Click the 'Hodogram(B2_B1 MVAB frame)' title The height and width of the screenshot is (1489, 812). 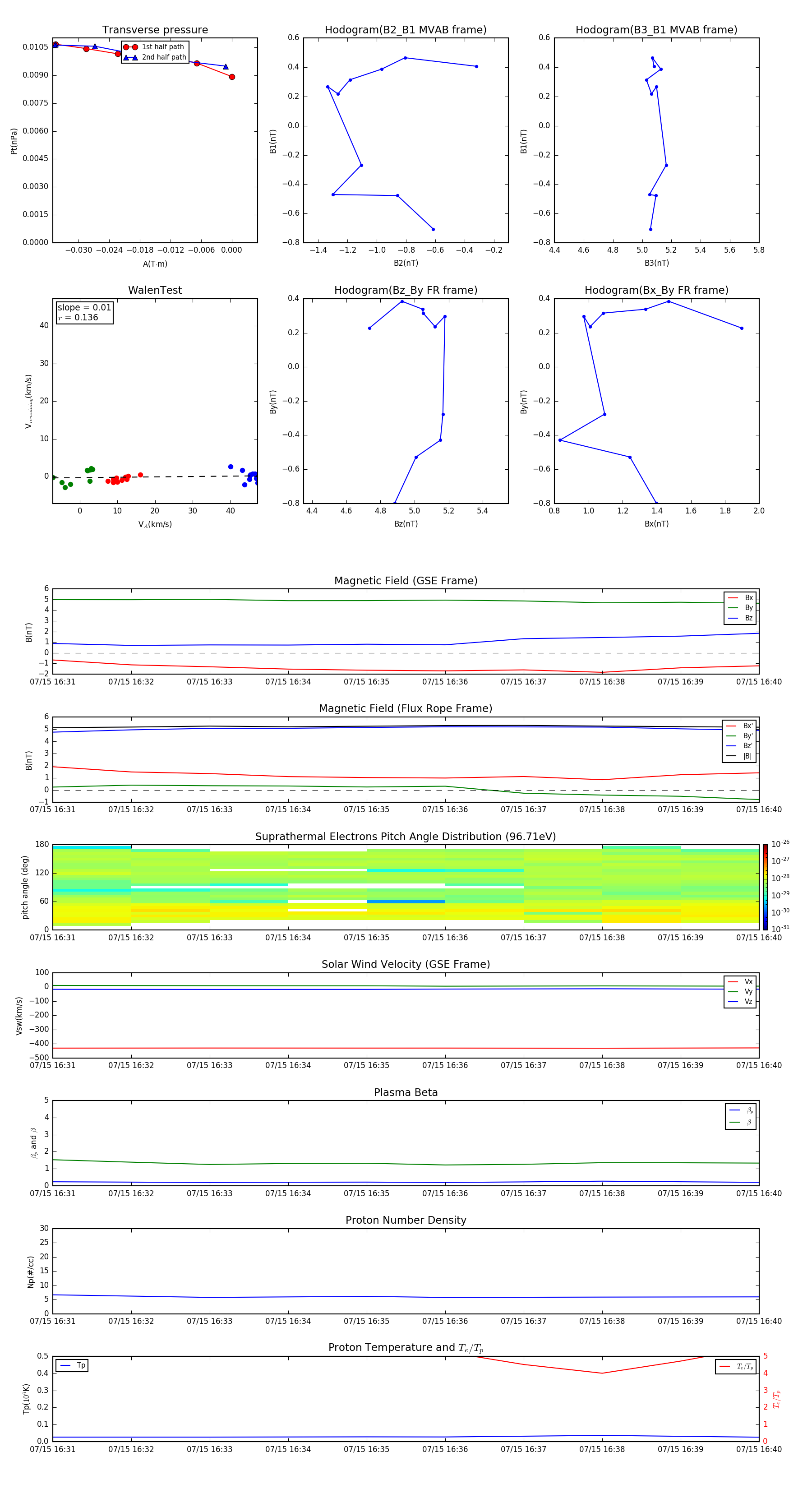click(406, 29)
